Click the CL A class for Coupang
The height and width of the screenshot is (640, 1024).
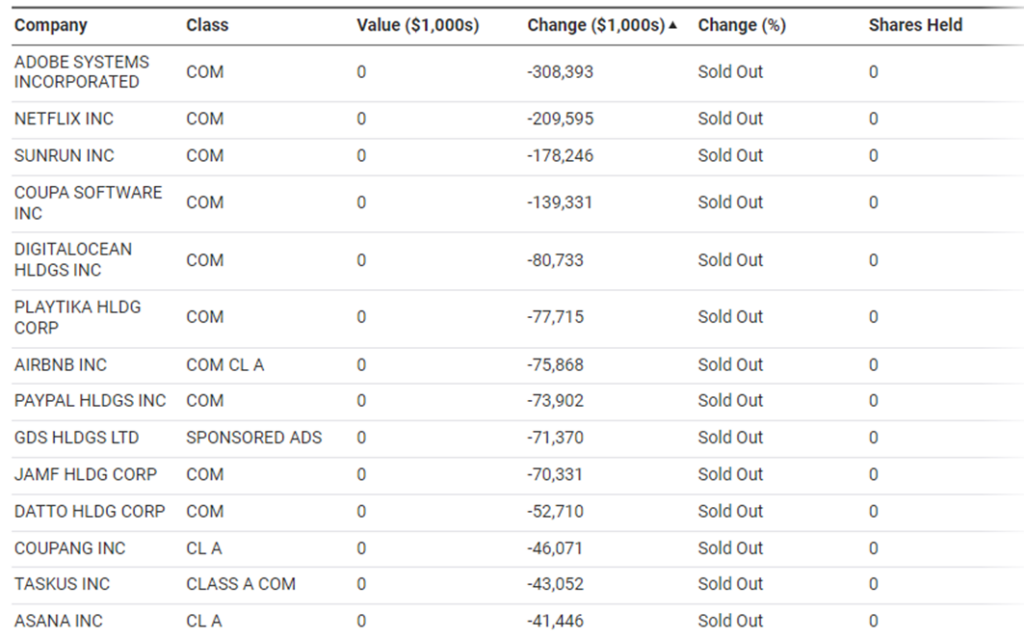point(204,548)
